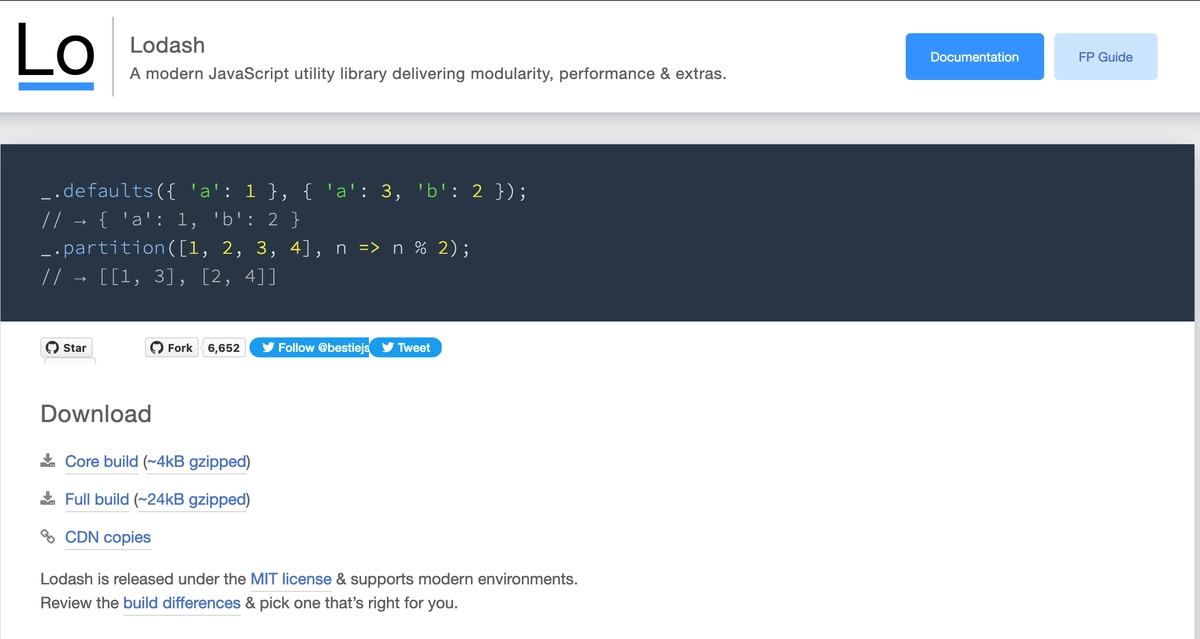The width and height of the screenshot is (1200, 639).
Task: Click the GitHub octocat icon on Star button
Action: tap(52, 347)
